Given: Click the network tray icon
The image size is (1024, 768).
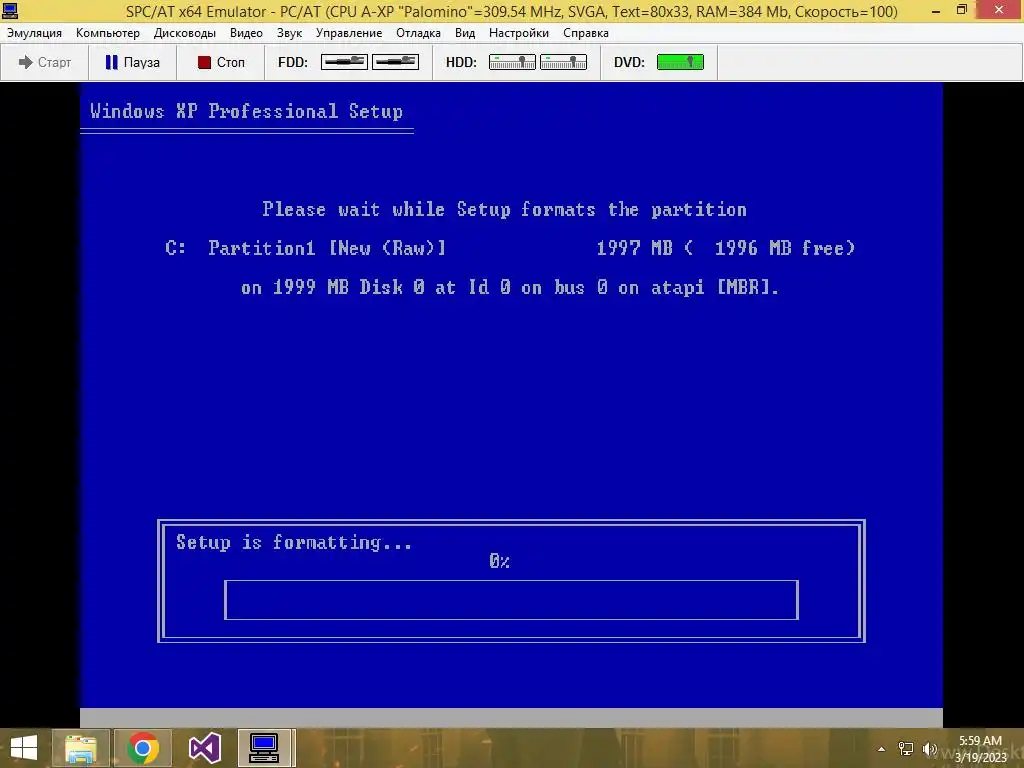Looking at the screenshot, I should click(906, 749).
